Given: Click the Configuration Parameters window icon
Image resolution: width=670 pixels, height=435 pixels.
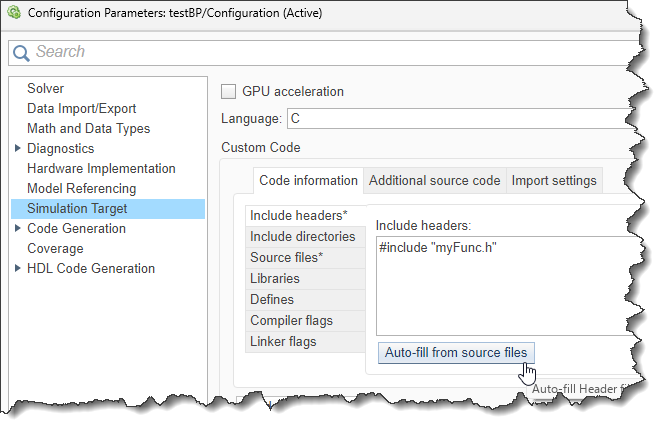Looking at the screenshot, I should tap(13, 15).
